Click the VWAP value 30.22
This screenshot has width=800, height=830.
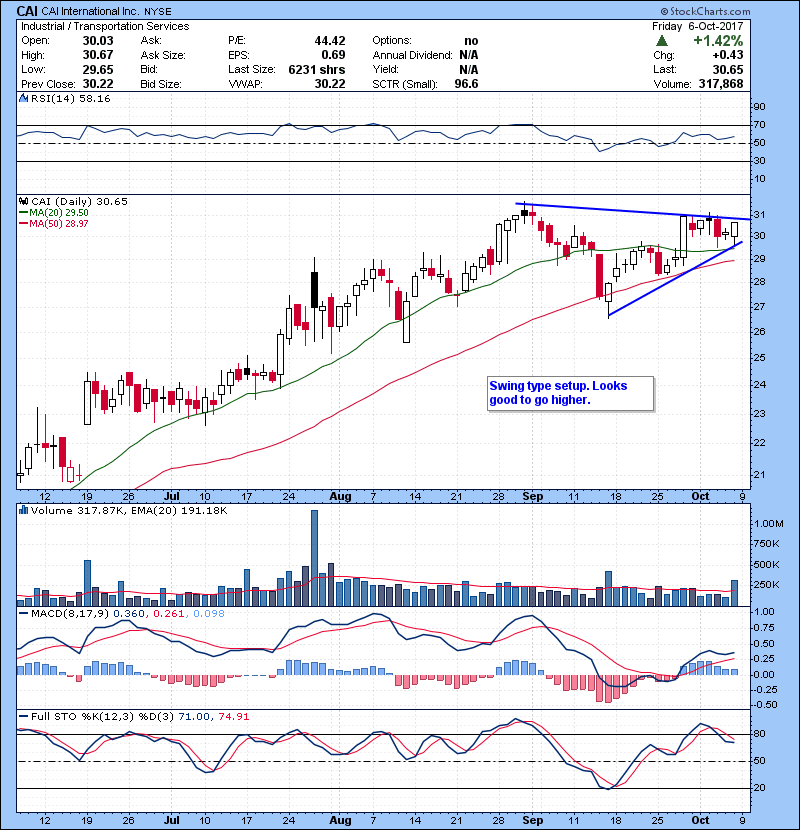[330, 84]
